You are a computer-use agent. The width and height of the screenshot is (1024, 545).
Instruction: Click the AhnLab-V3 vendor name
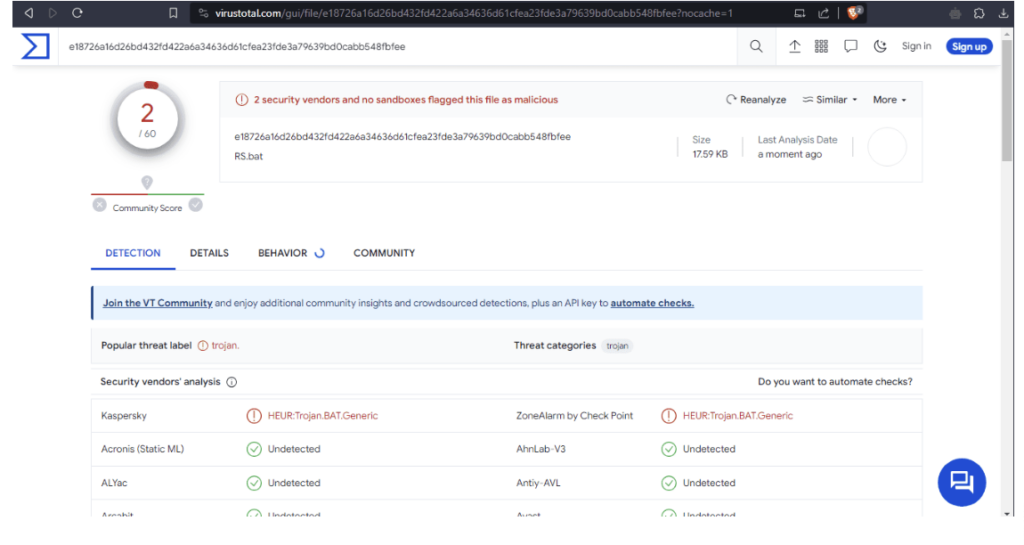point(541,449)
